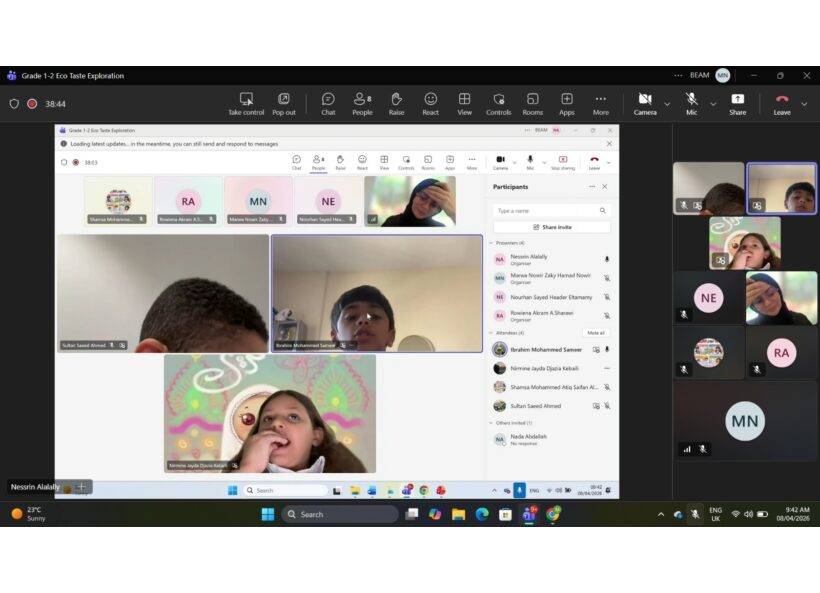This screenshot has width=820, height=593.
Task: Open the Apps menu in the main toolbar
Action: (566, 103)
